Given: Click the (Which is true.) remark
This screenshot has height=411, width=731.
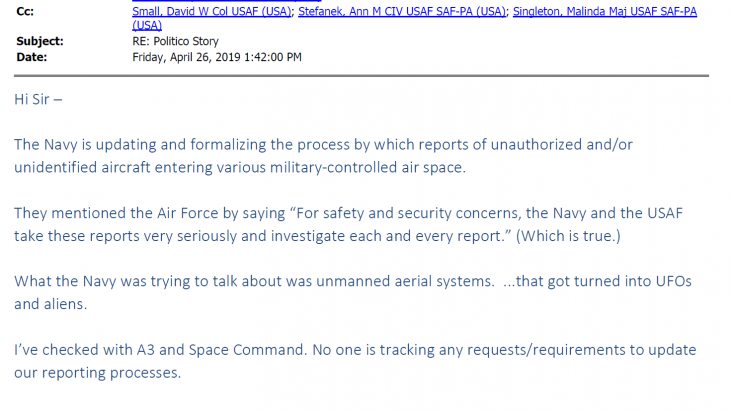Looking at the screenshot, I should [x=568, y=236].
